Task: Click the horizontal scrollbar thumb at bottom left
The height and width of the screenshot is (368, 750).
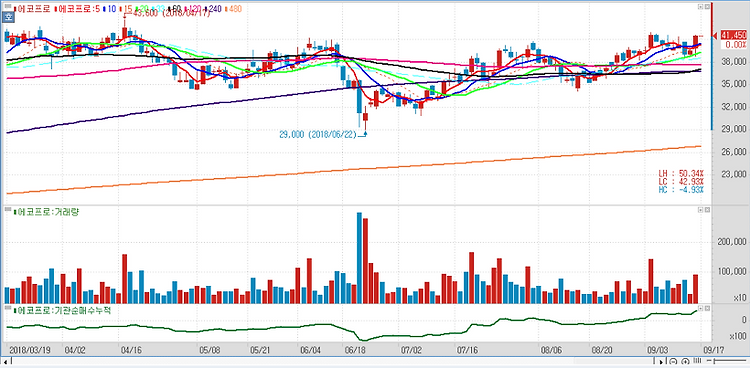Action: [11, 361]
